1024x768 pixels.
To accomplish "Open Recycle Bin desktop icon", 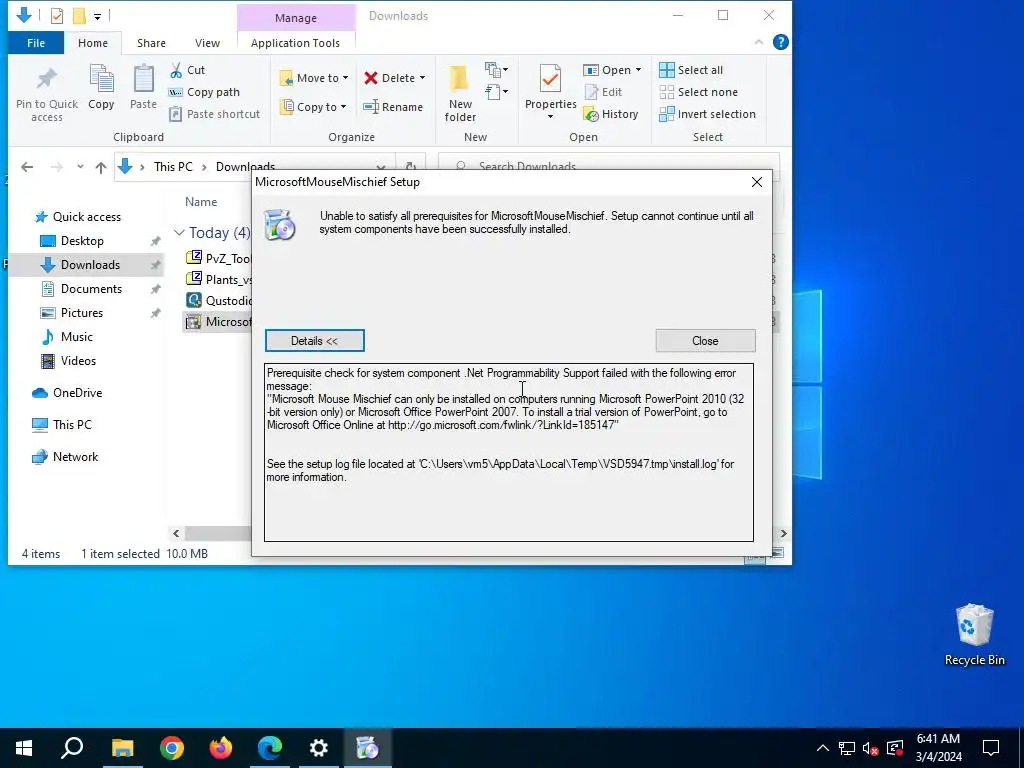I will coord(974,635).
